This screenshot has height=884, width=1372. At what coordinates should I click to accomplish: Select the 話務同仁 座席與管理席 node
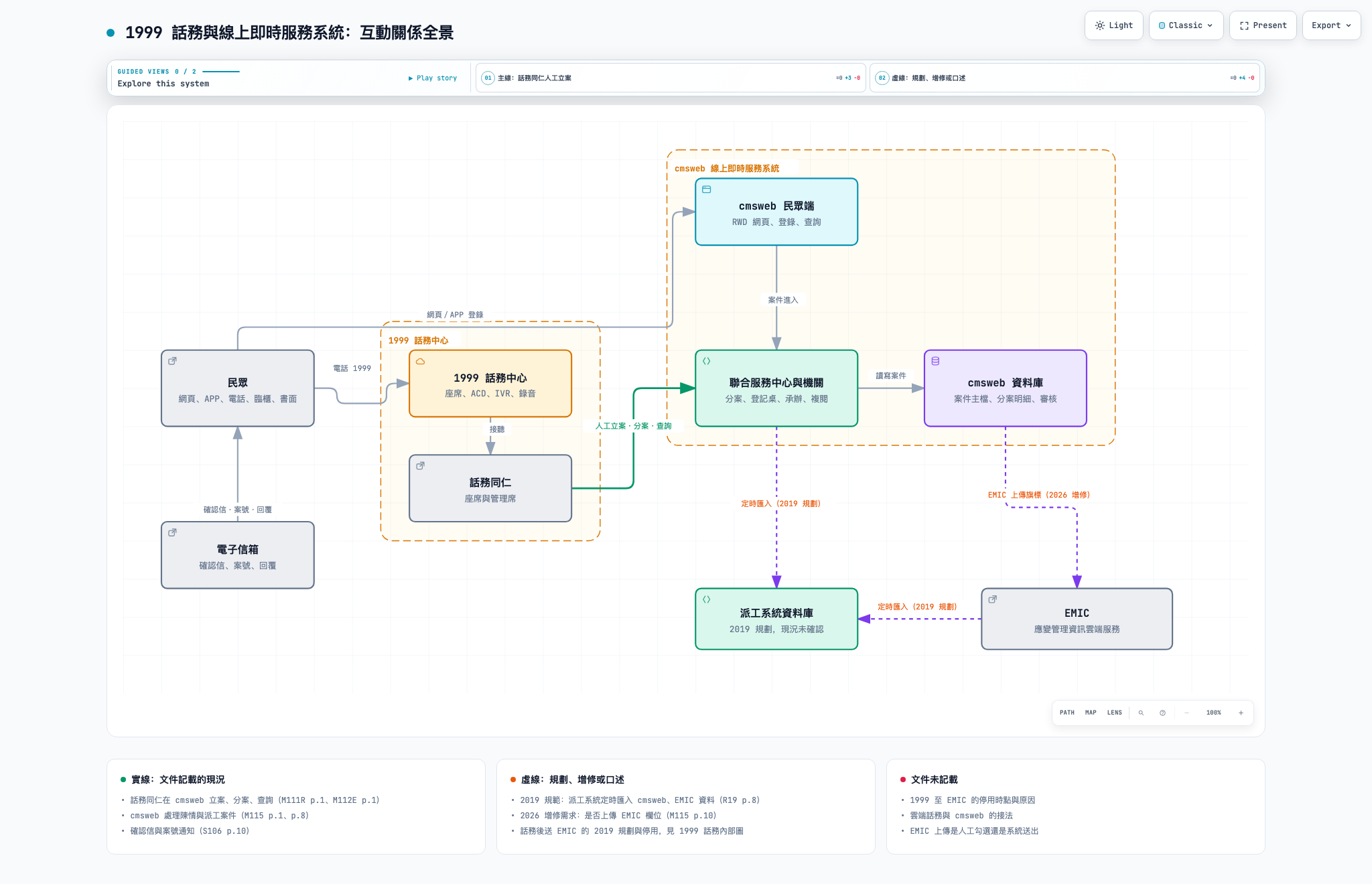(x=490, y=488)
